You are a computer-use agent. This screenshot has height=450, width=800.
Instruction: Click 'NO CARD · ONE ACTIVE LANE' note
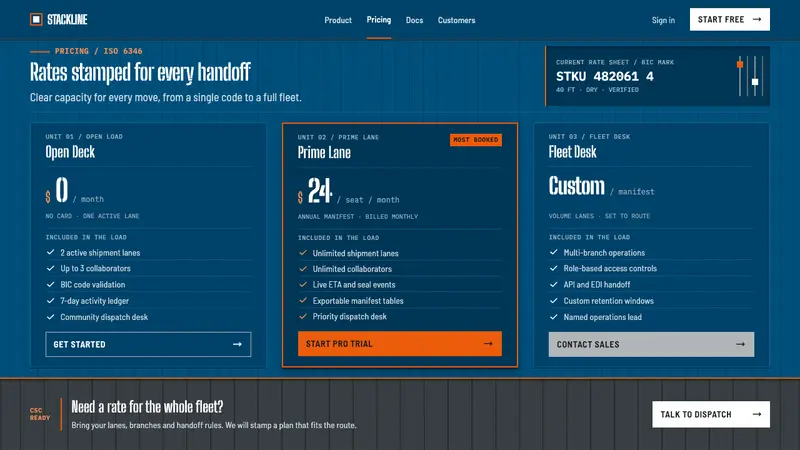pos(92,216)
